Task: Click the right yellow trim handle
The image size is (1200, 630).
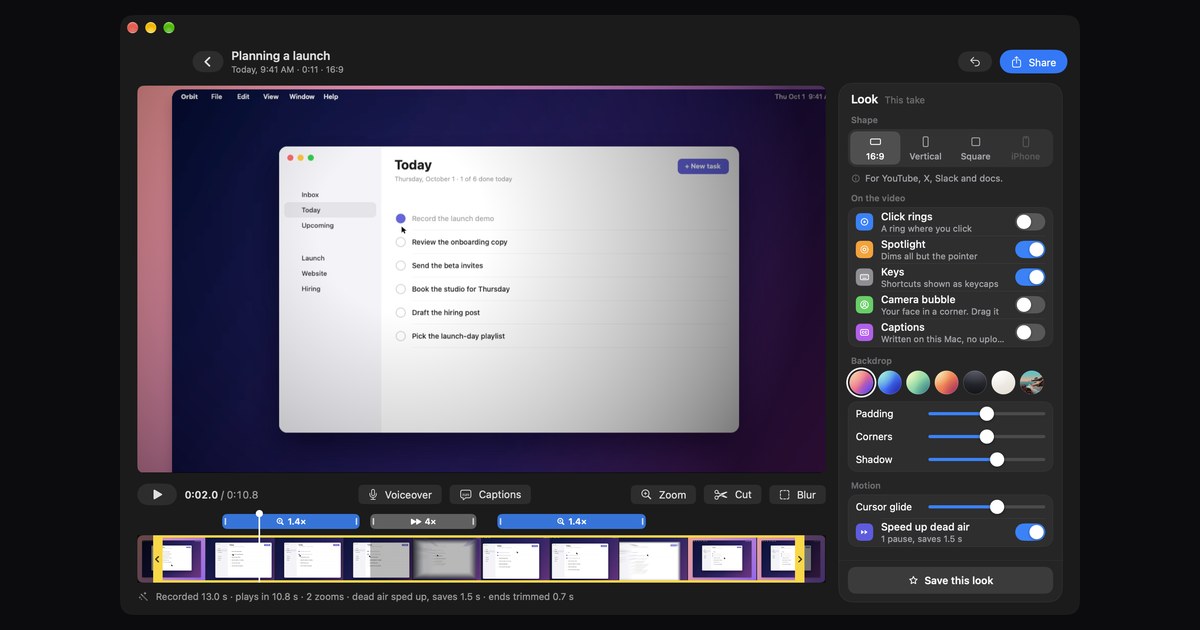Action: (x=799, y=559)
